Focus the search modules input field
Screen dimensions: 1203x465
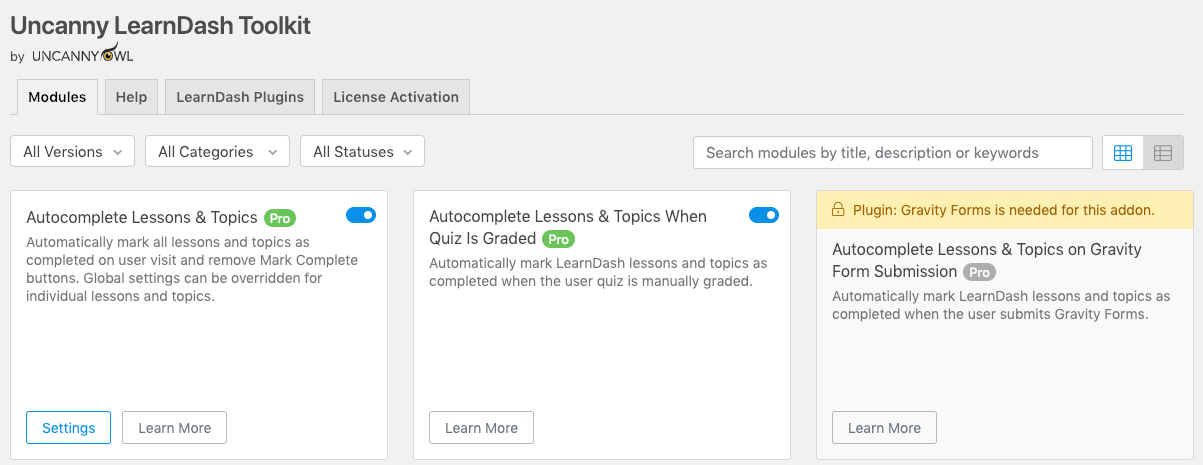tap(892, 153)
